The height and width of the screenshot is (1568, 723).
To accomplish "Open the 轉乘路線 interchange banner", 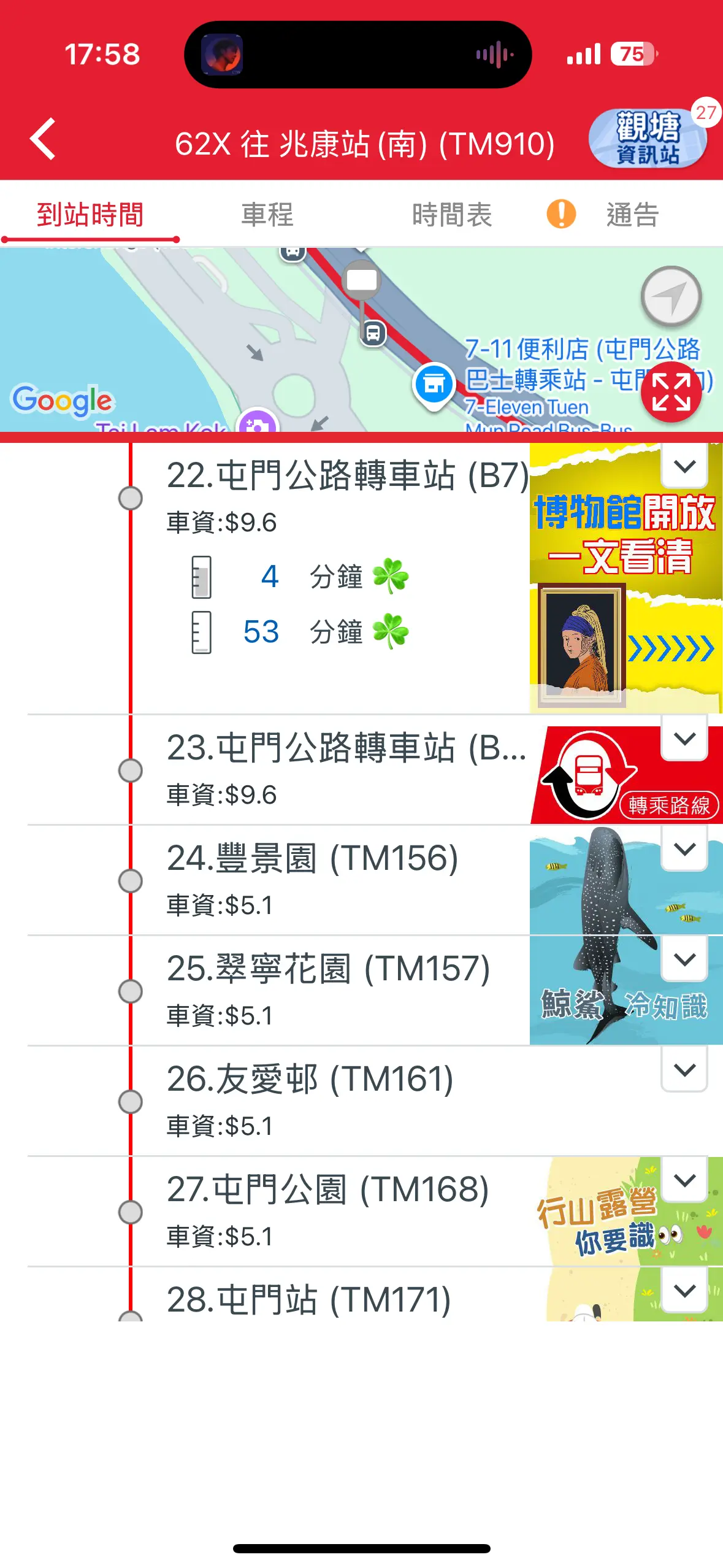I will click(x=627, y=775).
